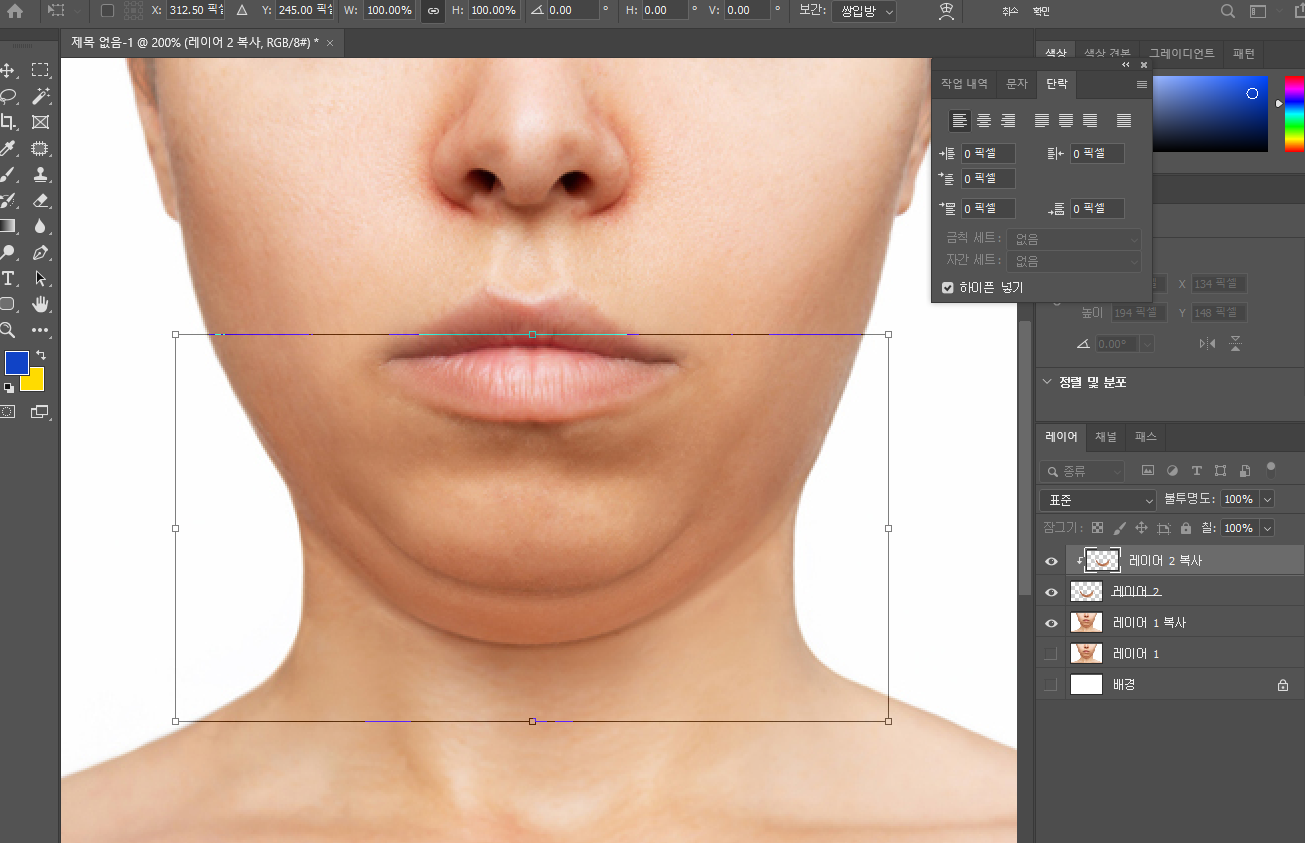Switch to the 문자 tab

[x=1016, y=84]
